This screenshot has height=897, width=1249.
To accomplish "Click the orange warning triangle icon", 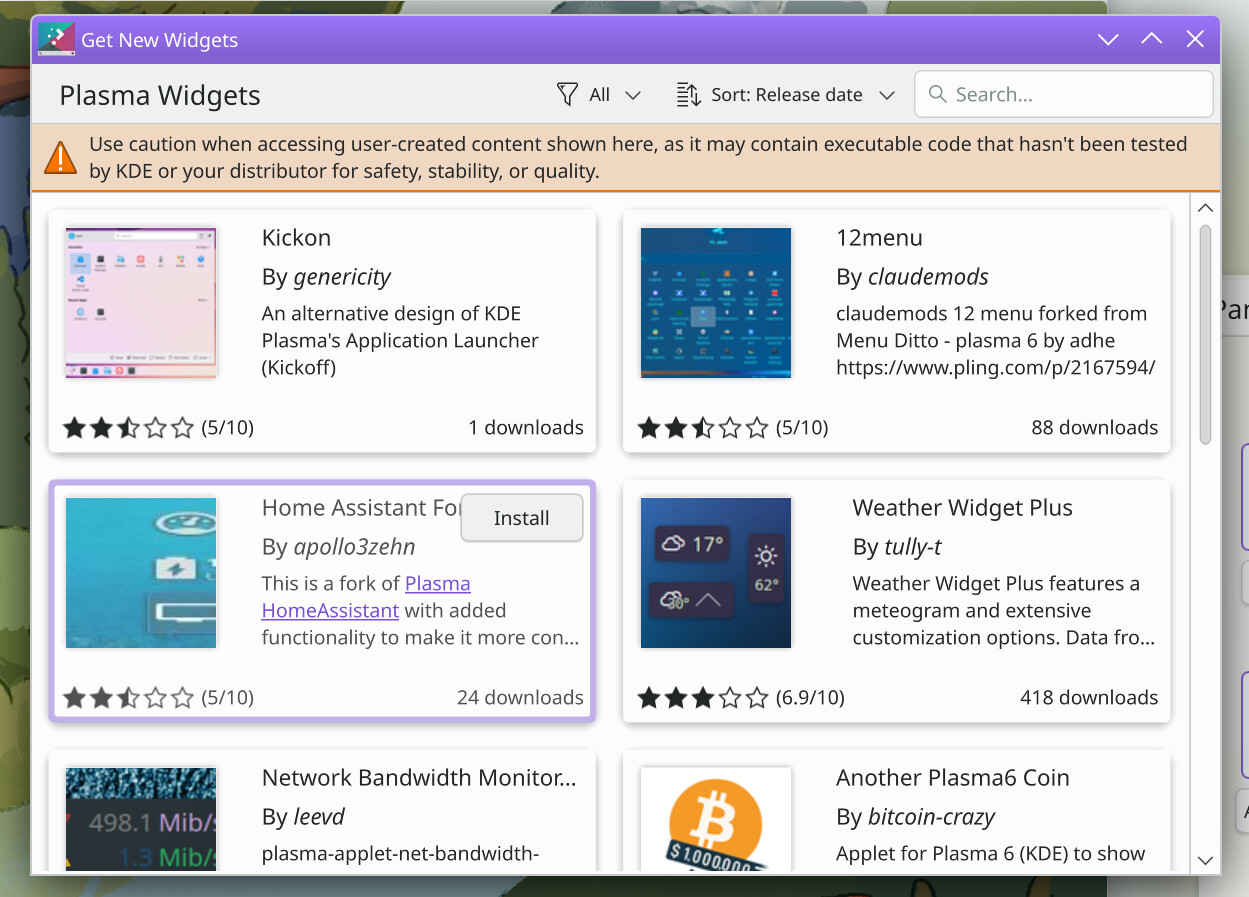I will coord(60,157).
